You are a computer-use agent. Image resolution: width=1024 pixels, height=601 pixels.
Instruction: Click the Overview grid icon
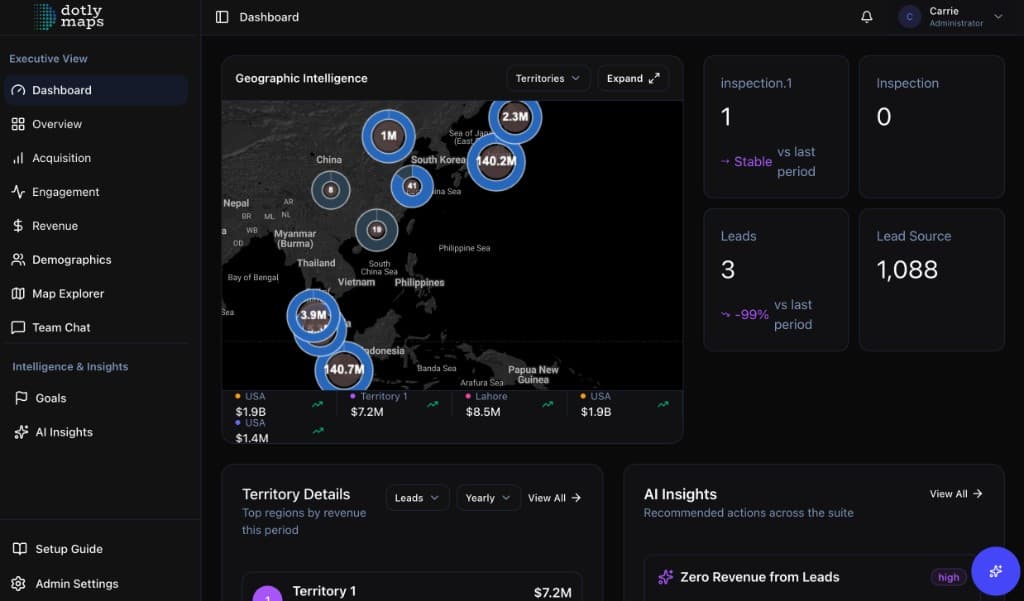tap(18, 124)
